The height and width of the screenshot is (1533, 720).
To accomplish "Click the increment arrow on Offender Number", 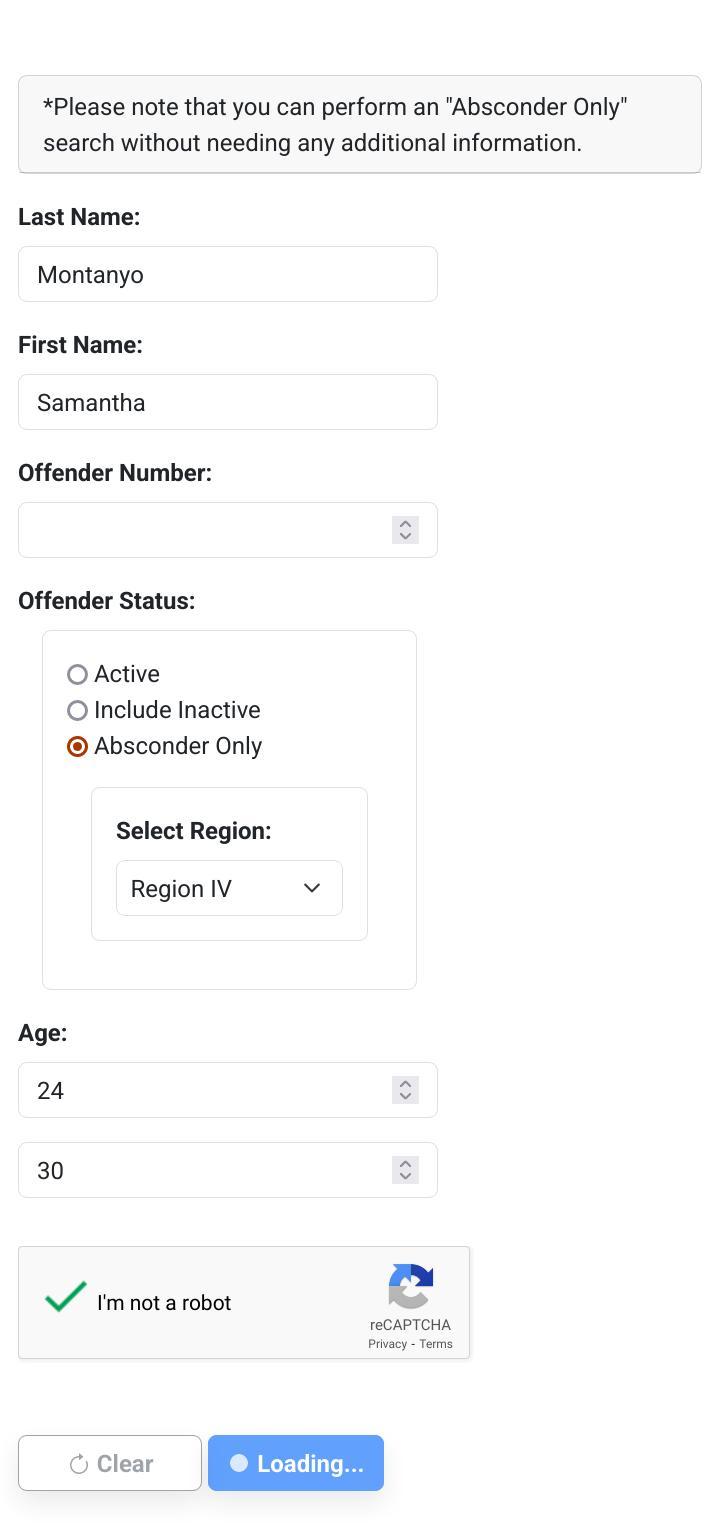I will click(x=405, y=524).
